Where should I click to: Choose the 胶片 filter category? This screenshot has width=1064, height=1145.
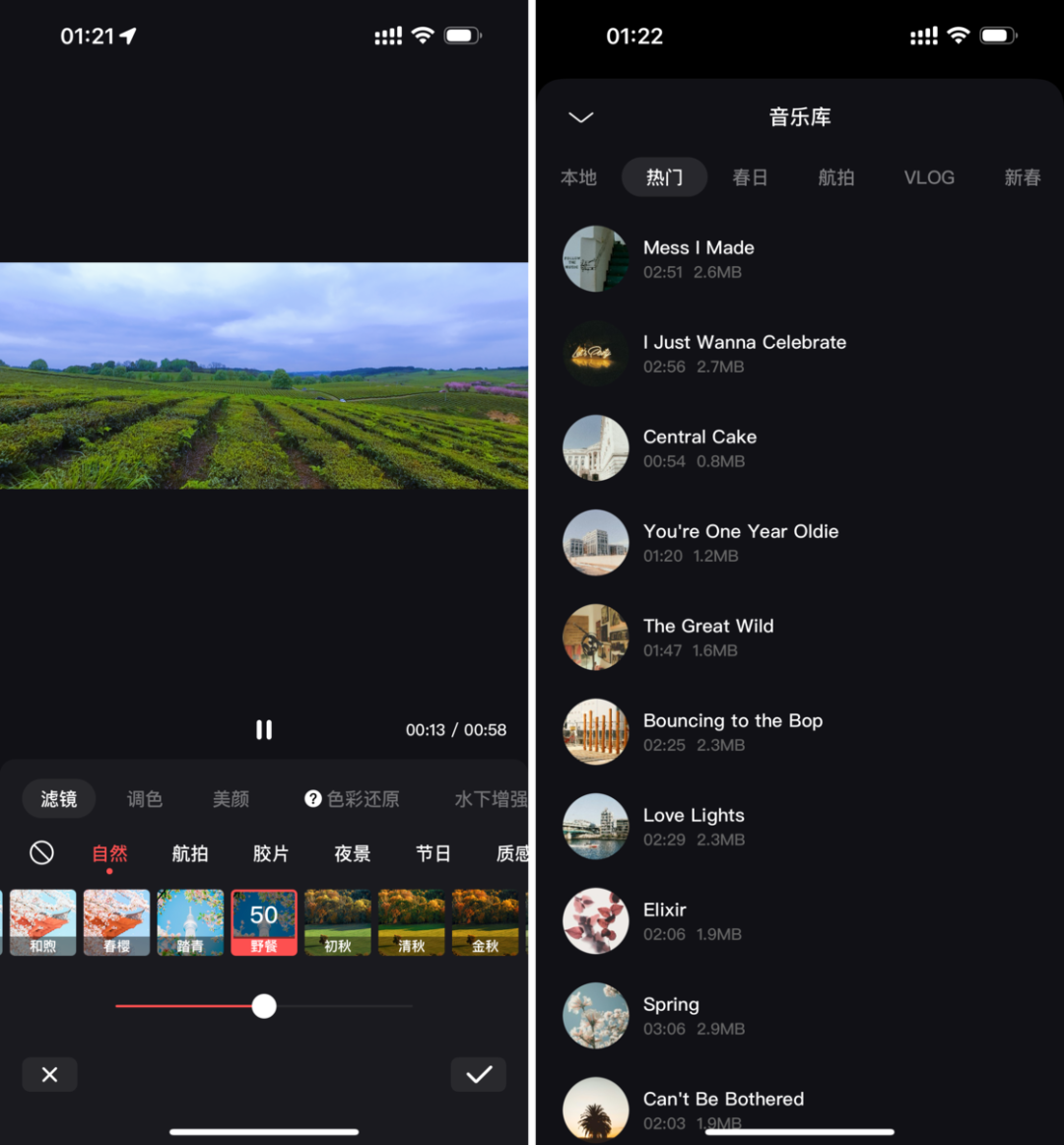[271, 853]
